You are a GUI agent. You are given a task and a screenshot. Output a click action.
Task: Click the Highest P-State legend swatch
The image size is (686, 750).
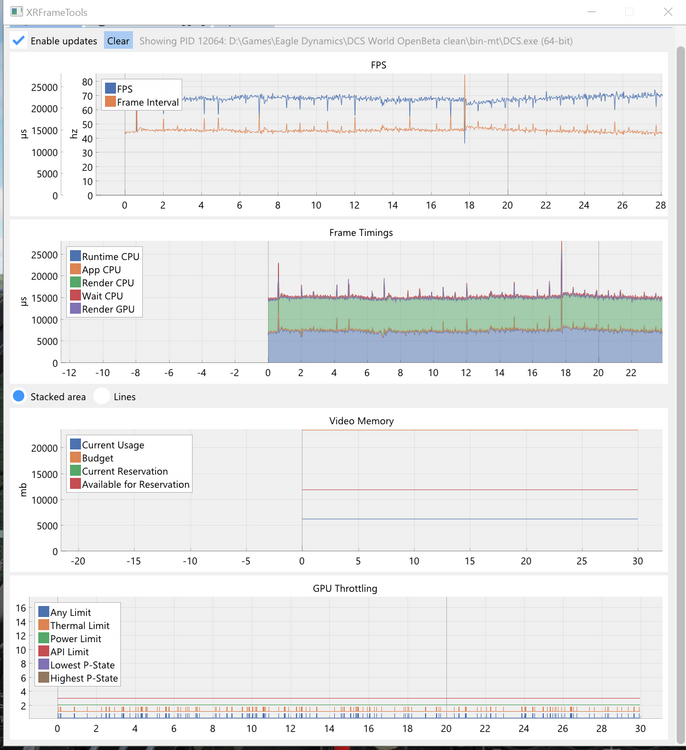tap(44, 678)
